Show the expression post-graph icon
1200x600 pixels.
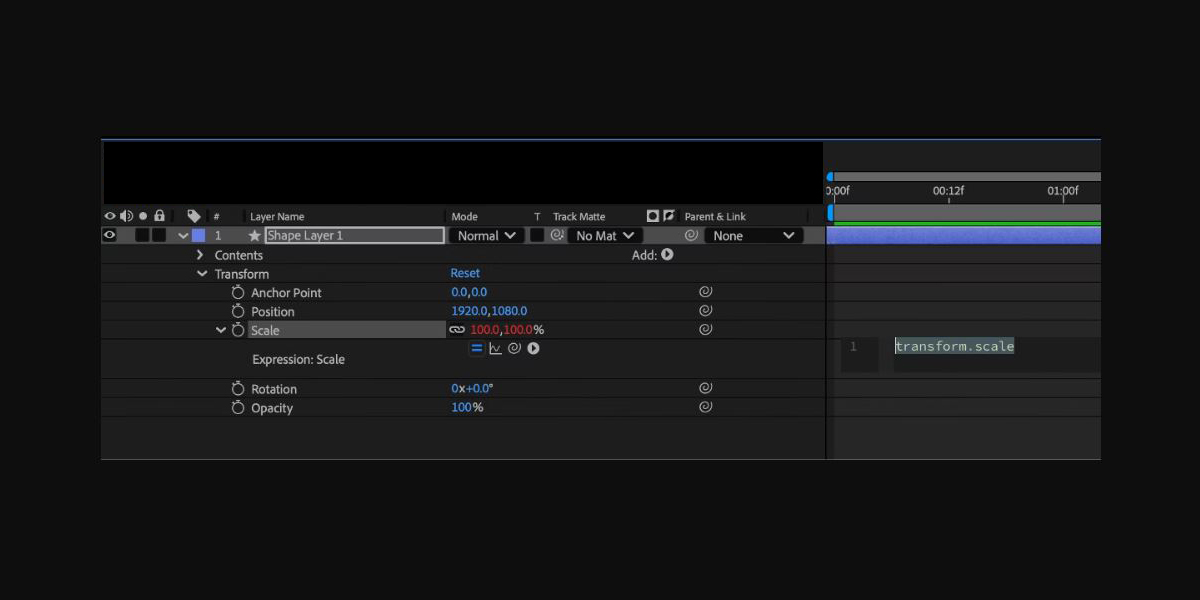(496, 349)
